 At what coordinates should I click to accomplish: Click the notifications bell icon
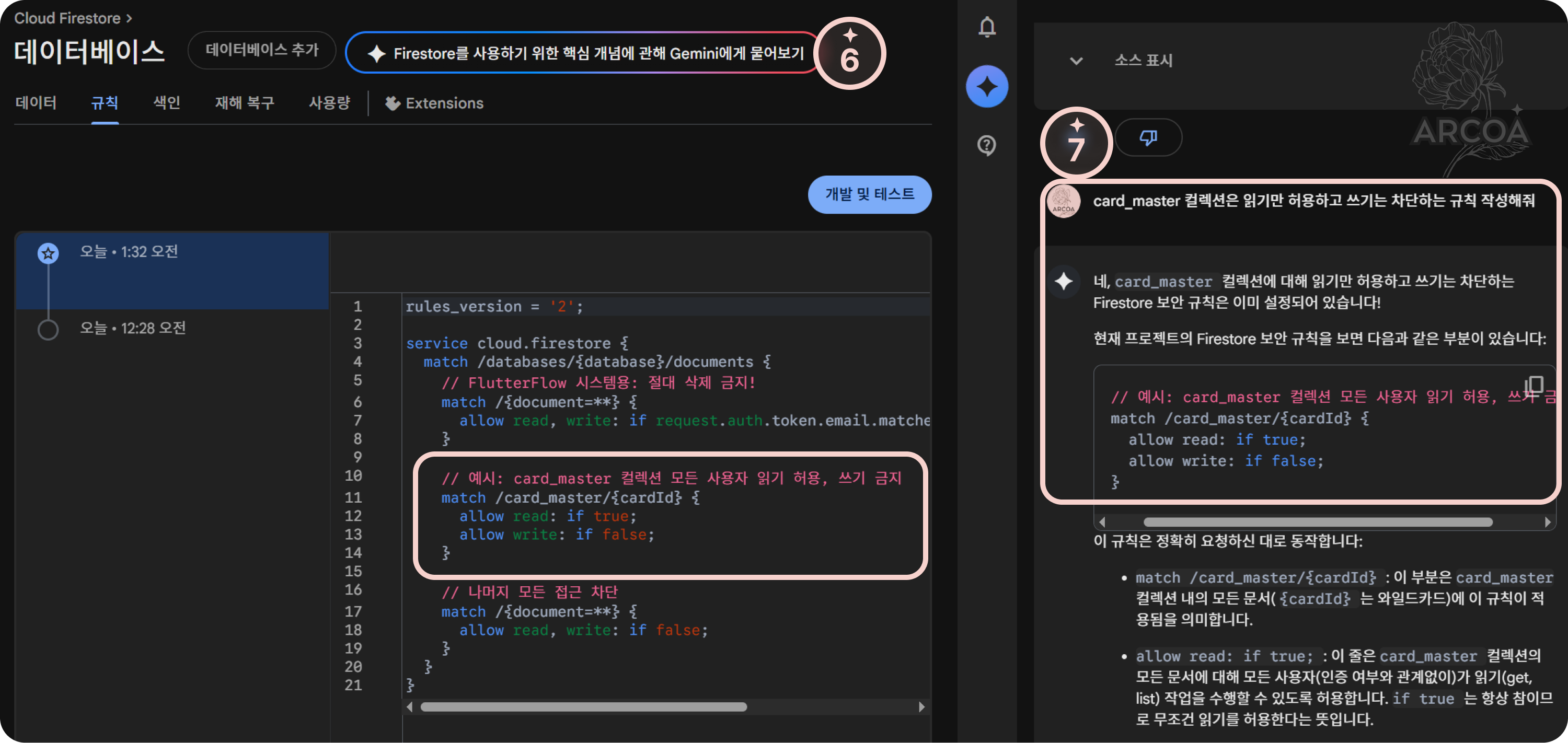tap(987, 27)
